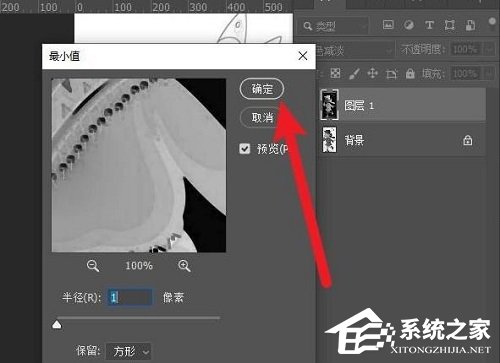Click the 不透明度 opacity value field
500x363 pixels.
[465, 50]
